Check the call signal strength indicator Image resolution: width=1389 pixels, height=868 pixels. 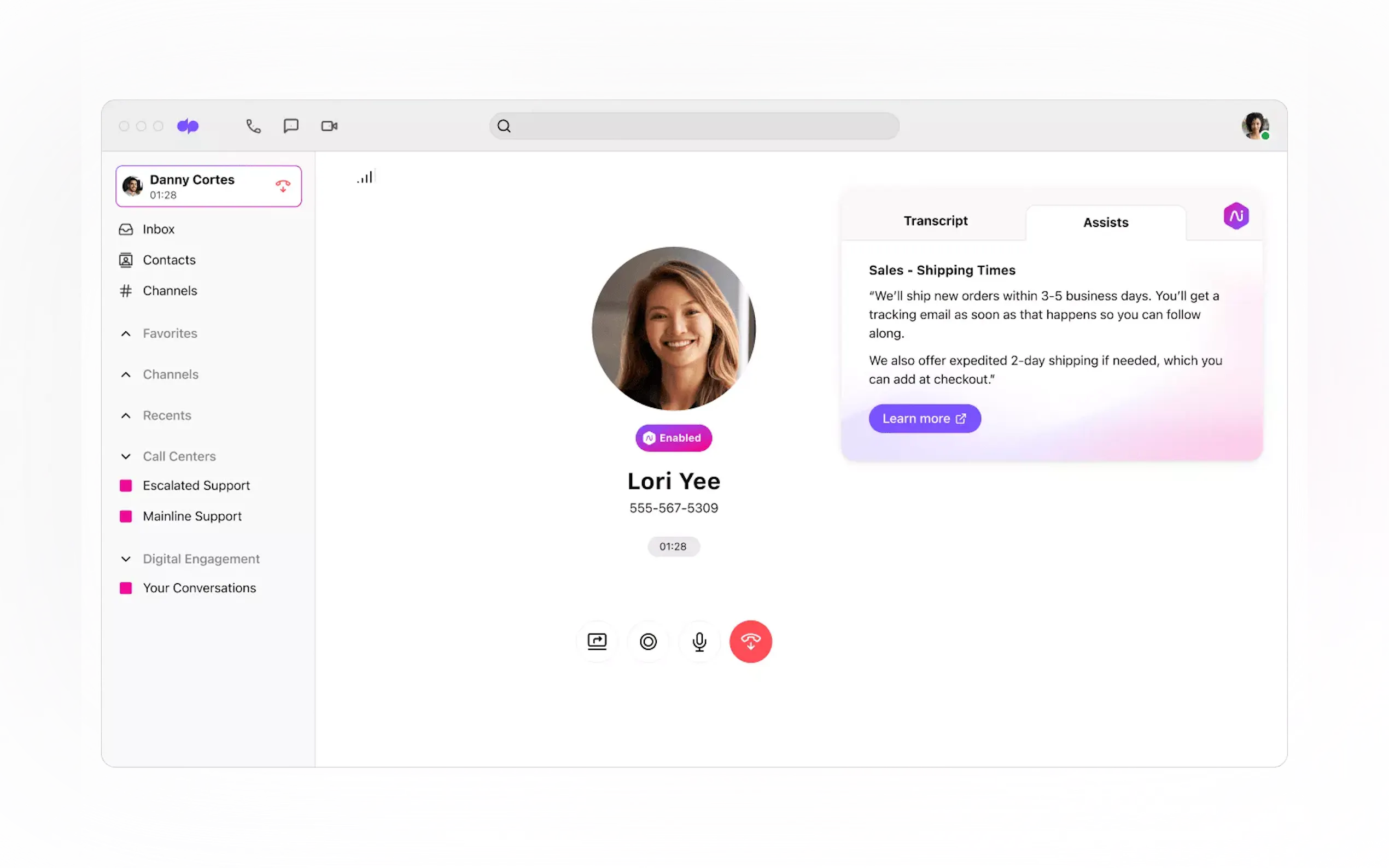point(365,178)
